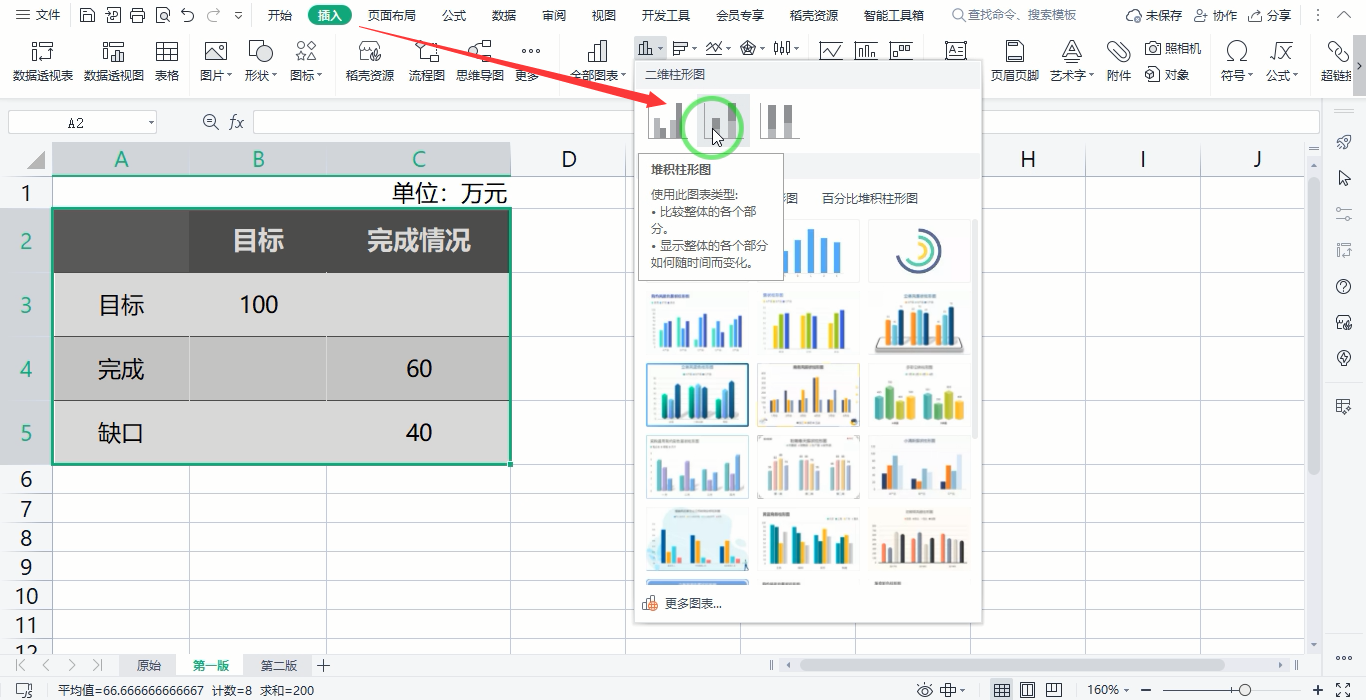Click the Text Box icon in ribbon
Image resolution: width=1366 pixels, height=700 pixels.
click(x=956, y=51)
